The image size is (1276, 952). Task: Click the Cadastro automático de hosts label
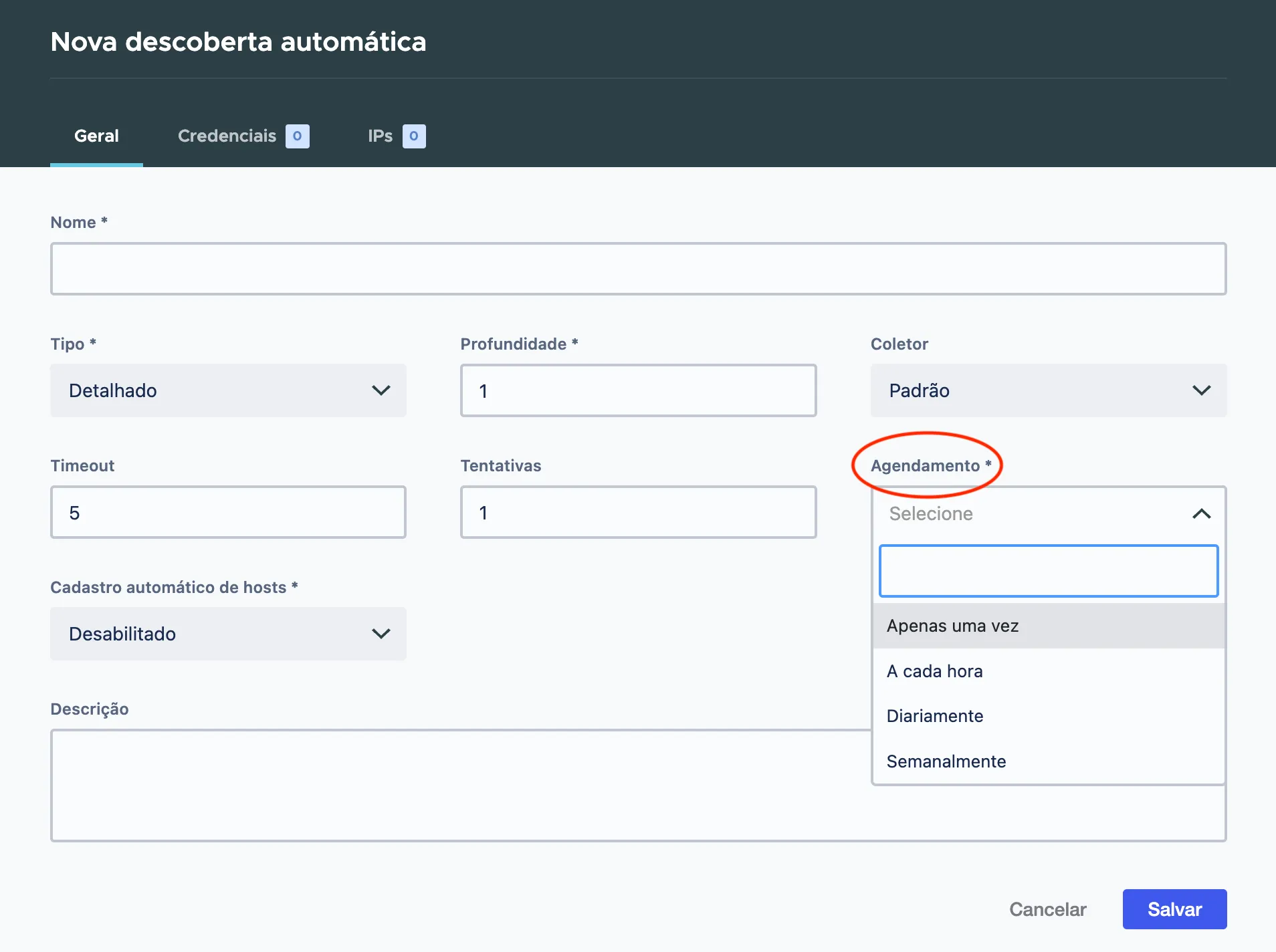point(174,587)
